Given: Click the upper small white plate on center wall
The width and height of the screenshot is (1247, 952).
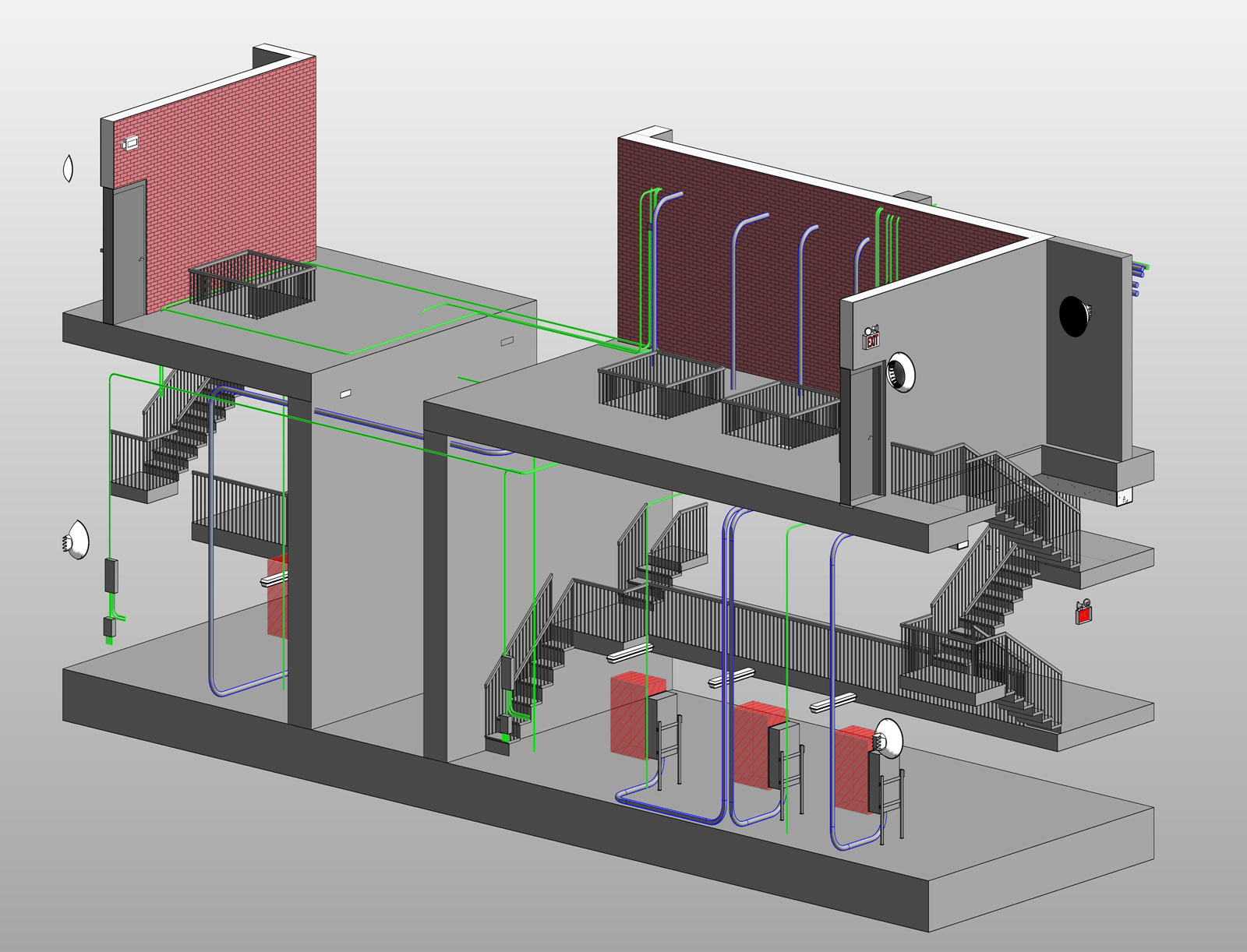Looking at the screenshot, I should coord(507,341).
